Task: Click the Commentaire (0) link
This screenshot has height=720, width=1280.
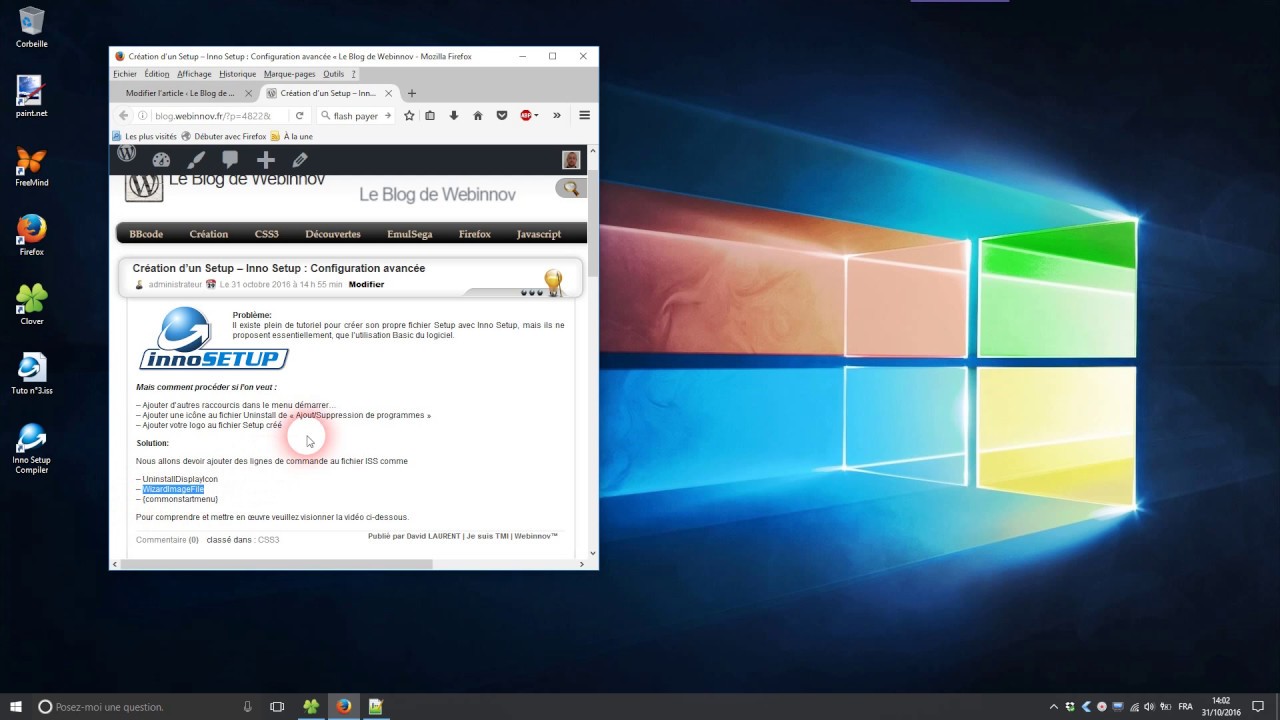Action: click(x=167, y=540)
